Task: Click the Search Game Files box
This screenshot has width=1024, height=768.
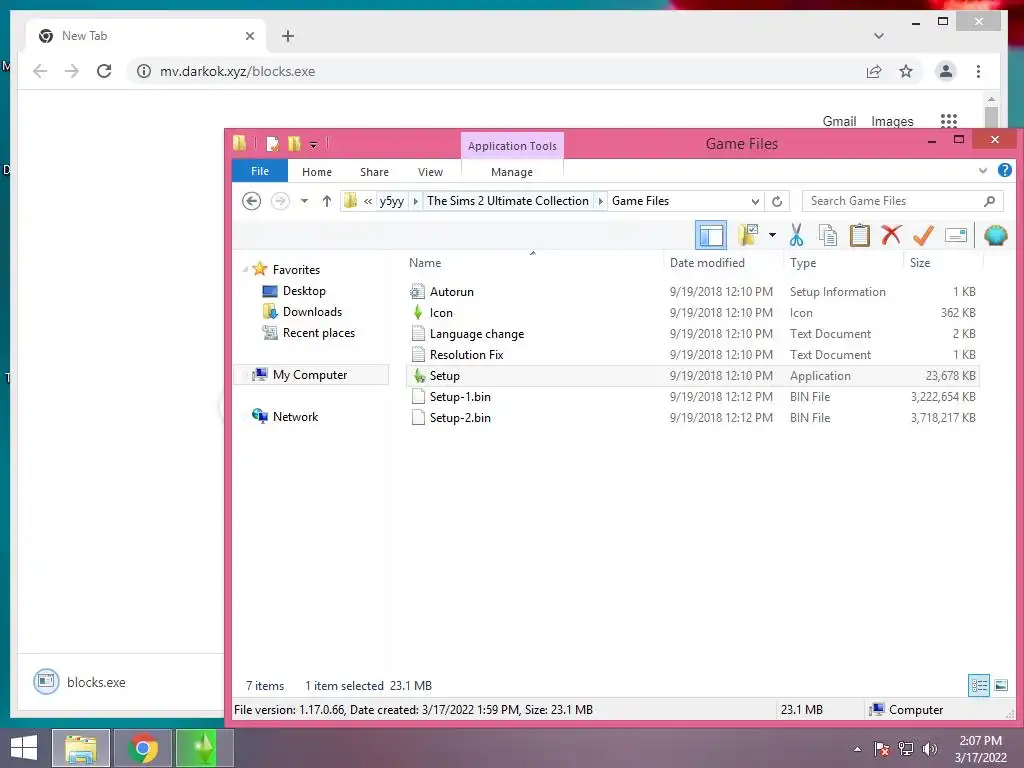Action: [902, 201]
